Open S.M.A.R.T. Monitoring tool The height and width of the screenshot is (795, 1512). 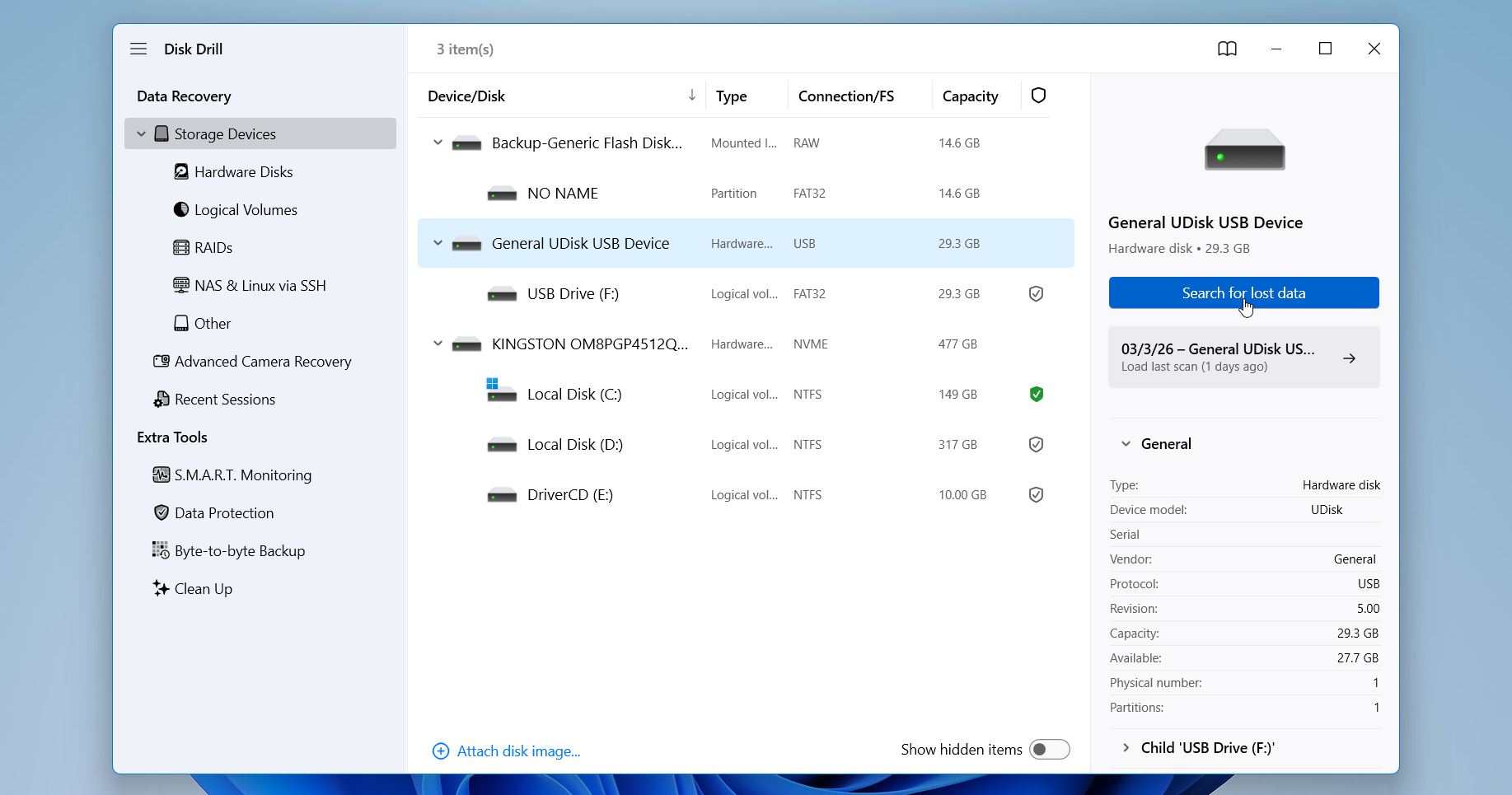tap(242, 475)
